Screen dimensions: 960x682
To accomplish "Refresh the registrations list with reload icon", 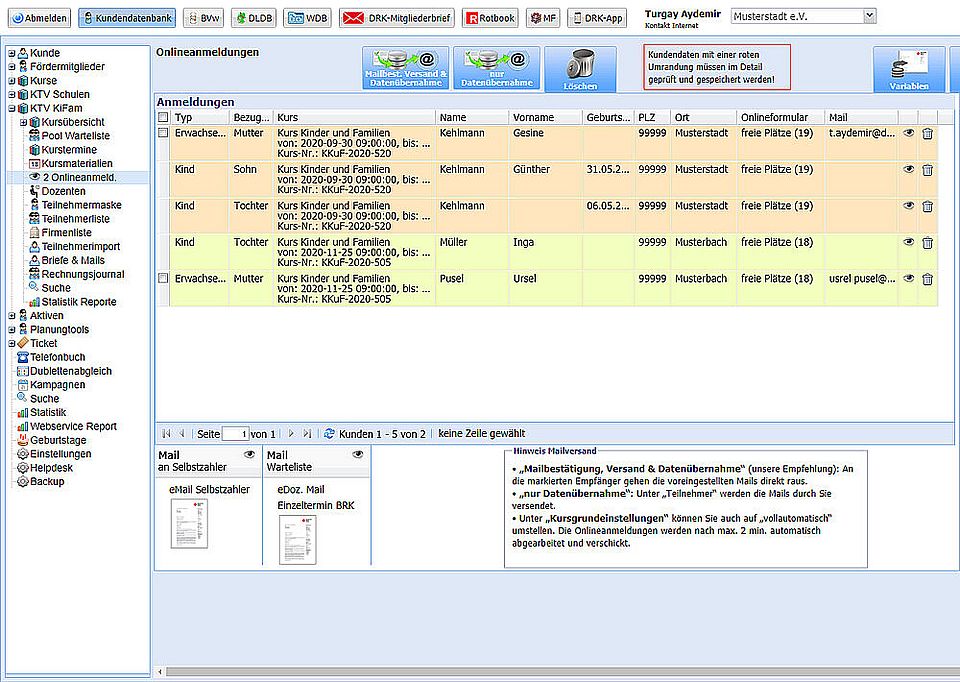I will (x=329, y=434).
